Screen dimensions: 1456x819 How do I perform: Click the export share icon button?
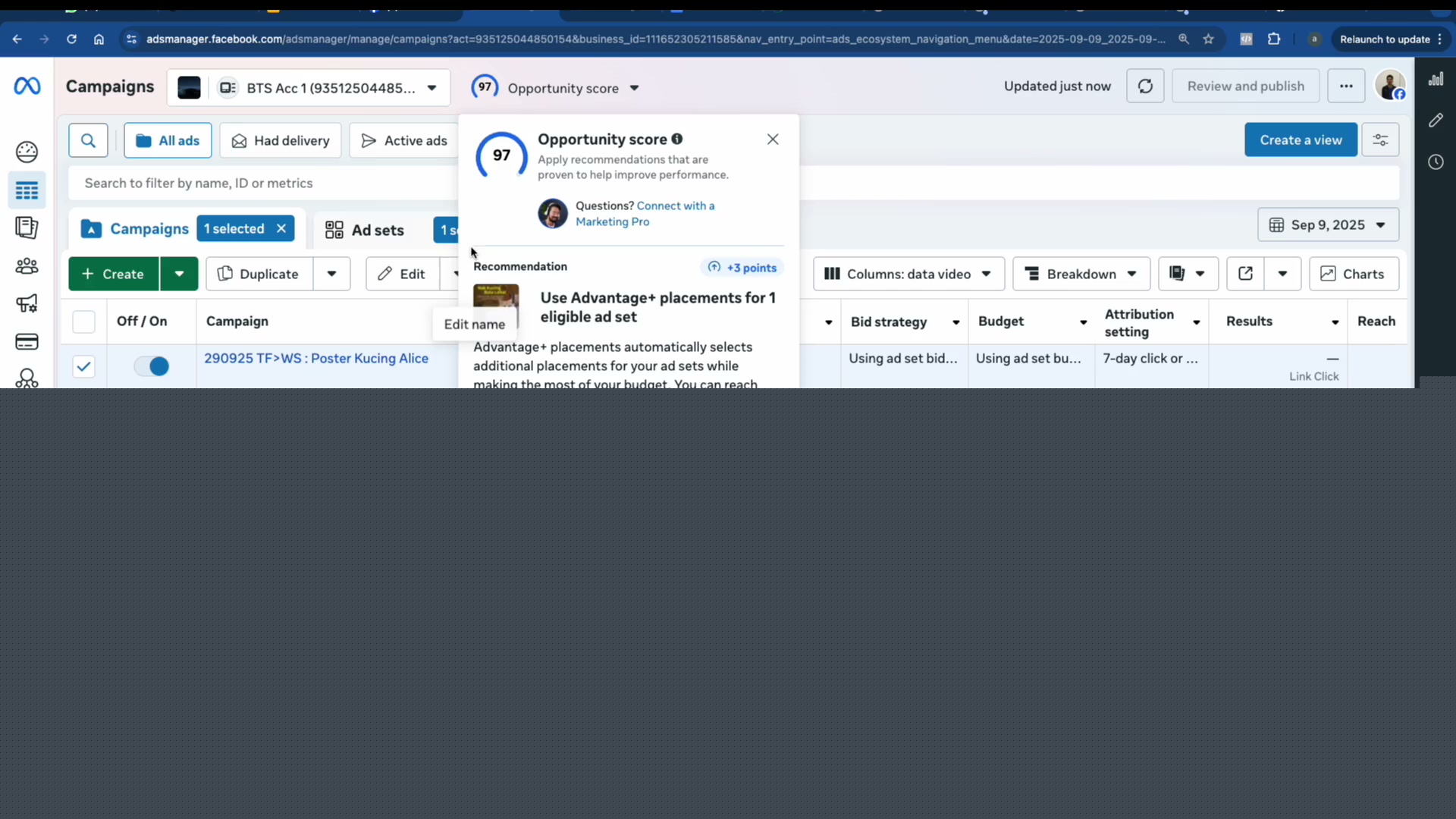(1245, 274)
